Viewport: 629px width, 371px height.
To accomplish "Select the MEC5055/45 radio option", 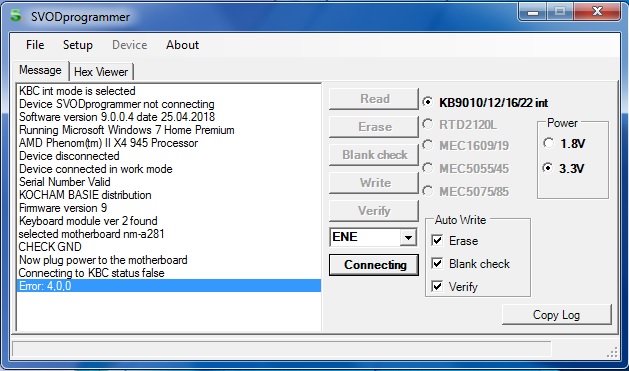I will click(428, 168).
